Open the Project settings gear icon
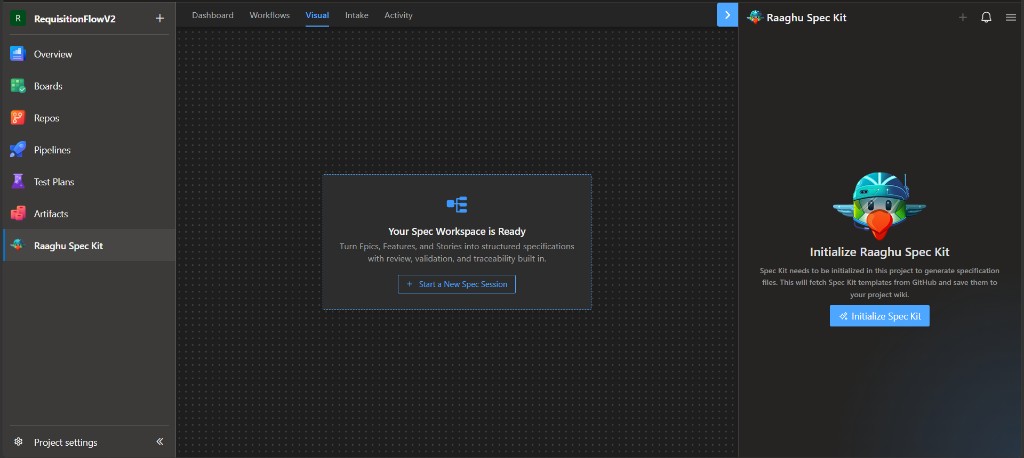This screenshot has width=1024, height=458. tap(18, 442)
